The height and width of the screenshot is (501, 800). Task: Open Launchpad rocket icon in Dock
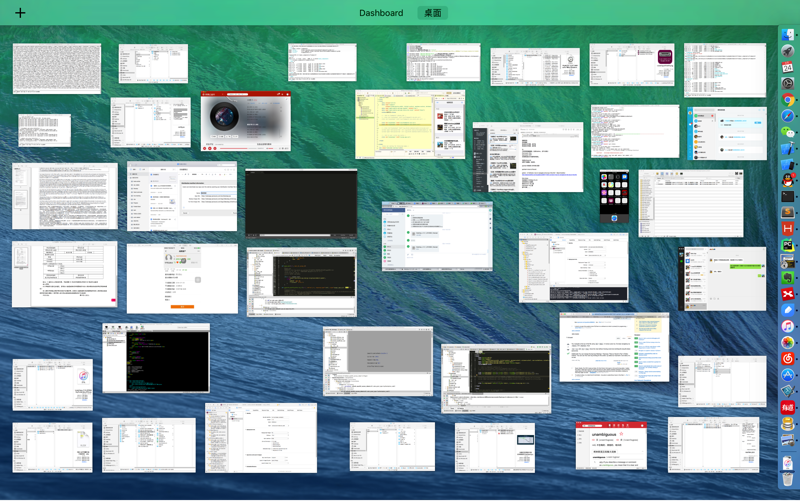(x=788, y=51)
